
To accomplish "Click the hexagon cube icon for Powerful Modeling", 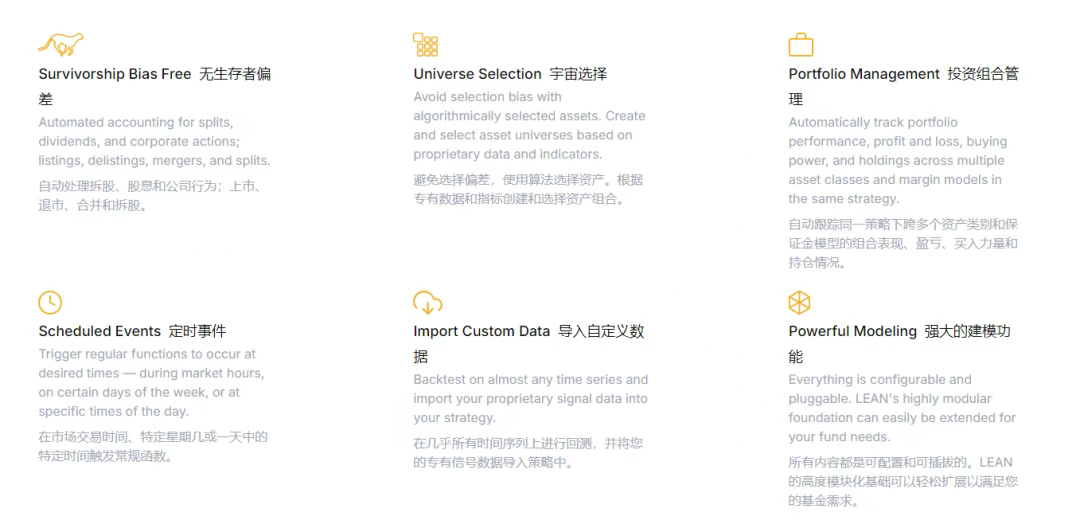I will click(x=799, y=303).
